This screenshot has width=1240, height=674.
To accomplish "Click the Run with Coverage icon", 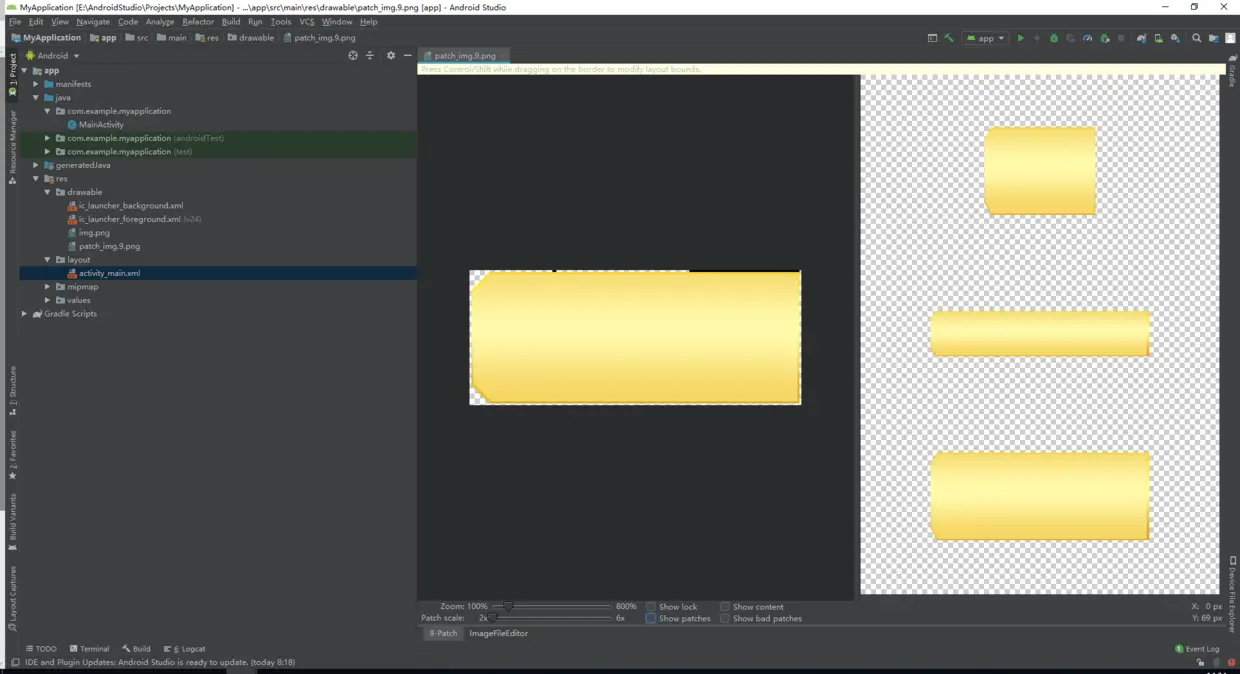I will [1070, 38].
